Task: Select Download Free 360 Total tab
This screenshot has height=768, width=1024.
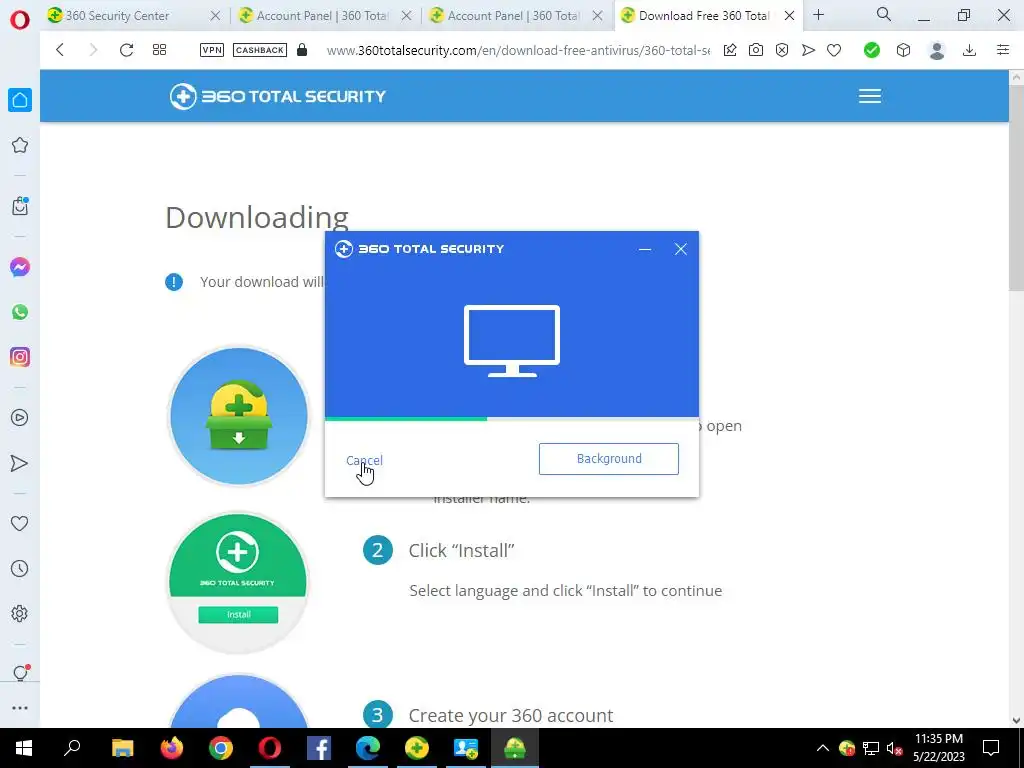Action: pyautogui.click(x=708, y=16)
